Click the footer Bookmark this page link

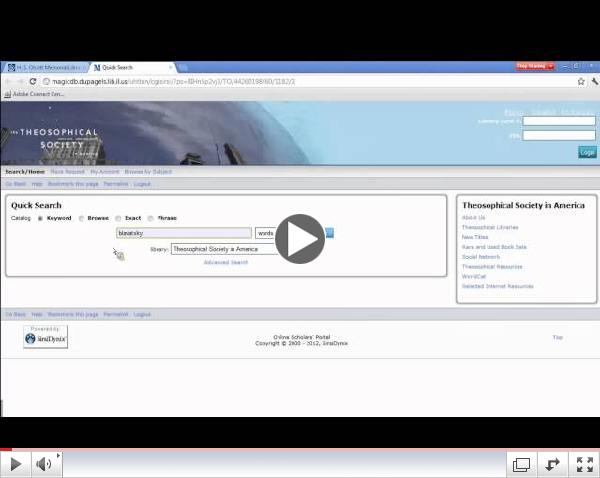pos(73,314)
